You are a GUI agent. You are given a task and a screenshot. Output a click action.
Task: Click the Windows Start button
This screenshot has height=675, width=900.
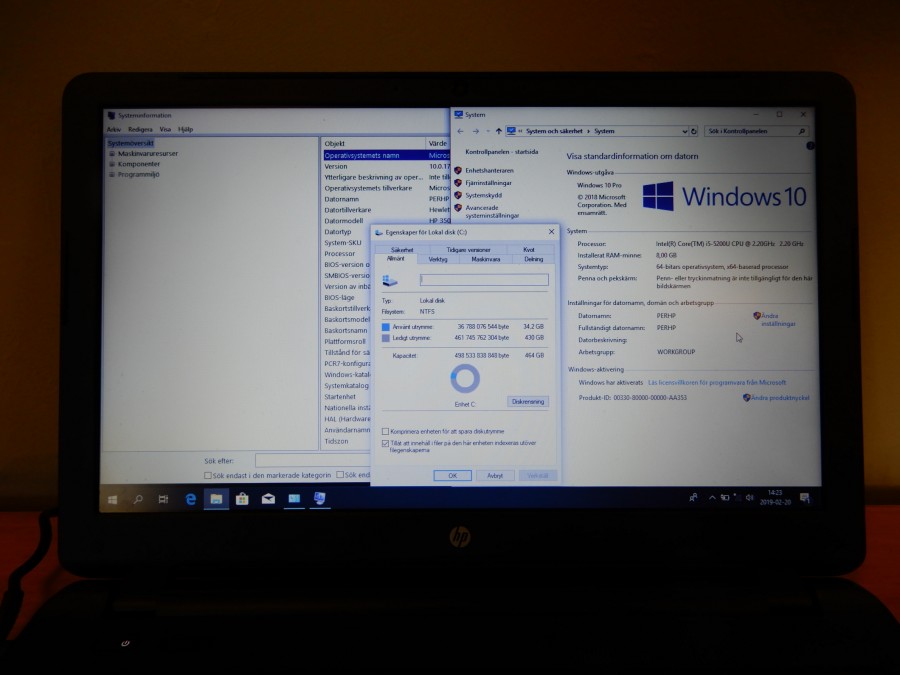[112, 498]
